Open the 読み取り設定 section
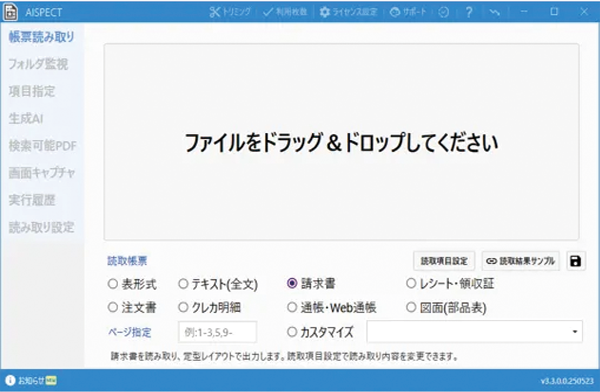 (41, 227)
